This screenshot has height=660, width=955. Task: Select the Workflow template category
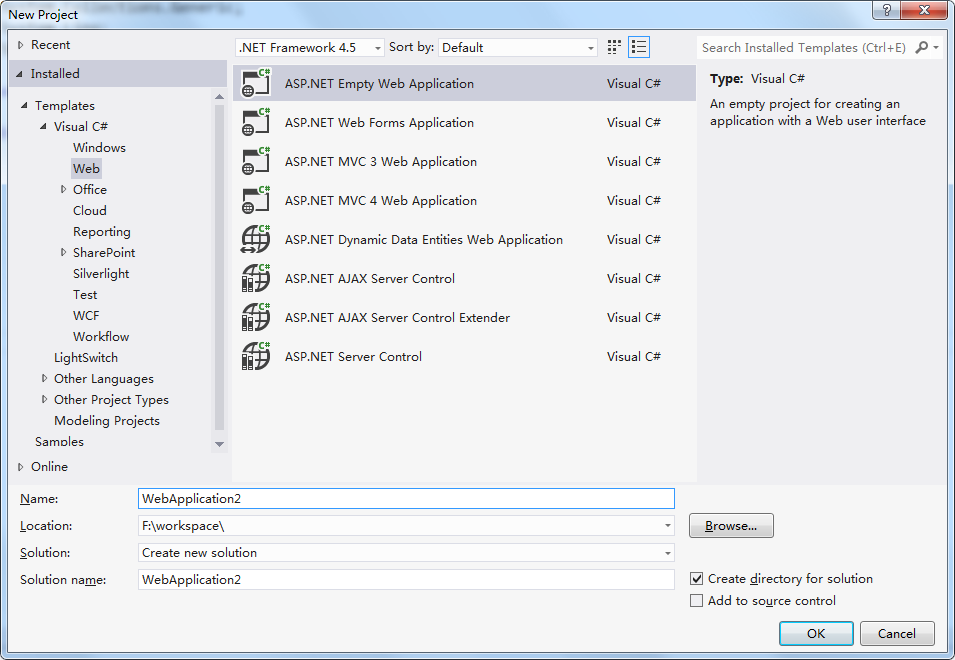[x=101, y=336]
